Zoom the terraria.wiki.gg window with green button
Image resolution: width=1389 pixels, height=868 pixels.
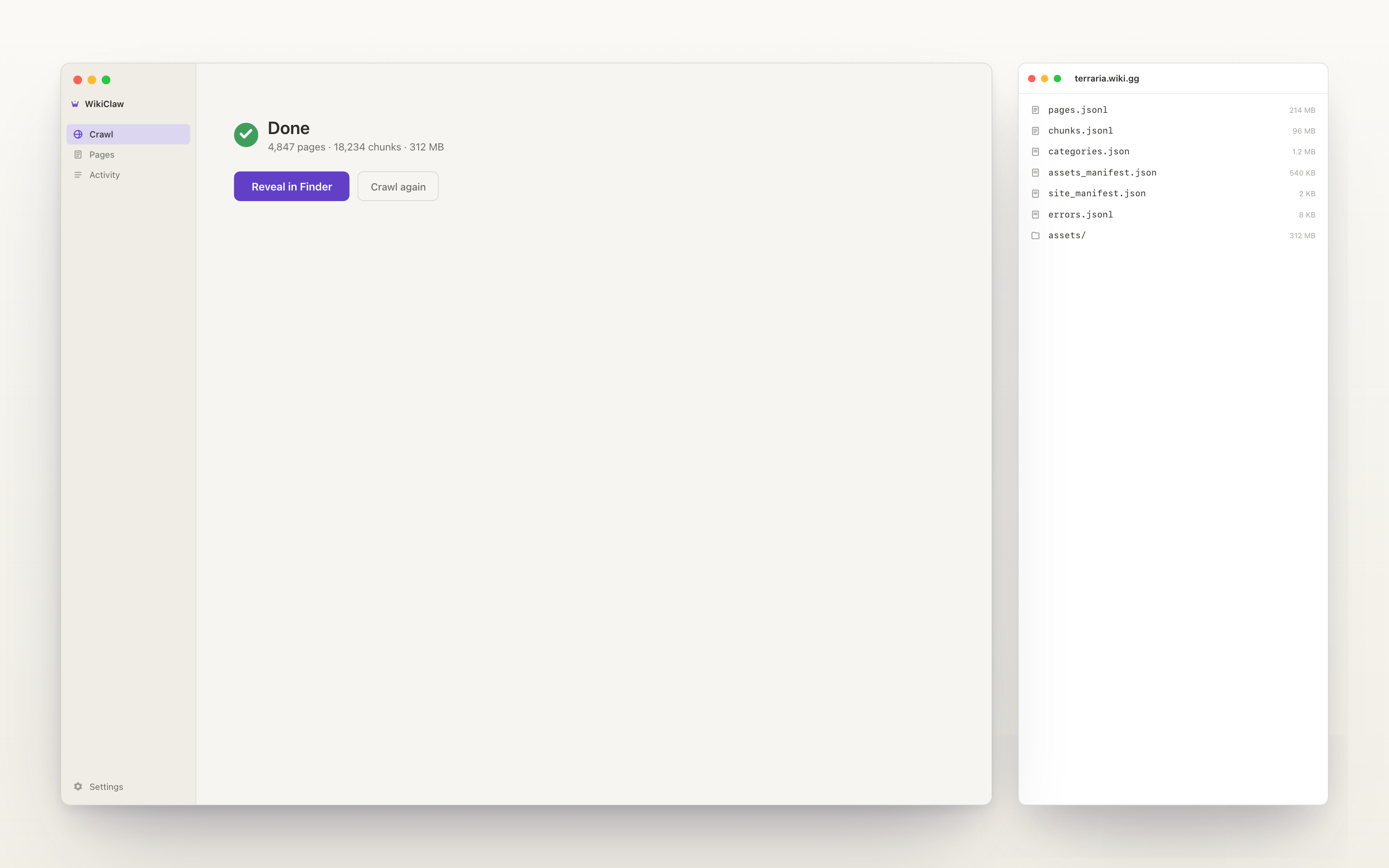[x=1057, y=79]
